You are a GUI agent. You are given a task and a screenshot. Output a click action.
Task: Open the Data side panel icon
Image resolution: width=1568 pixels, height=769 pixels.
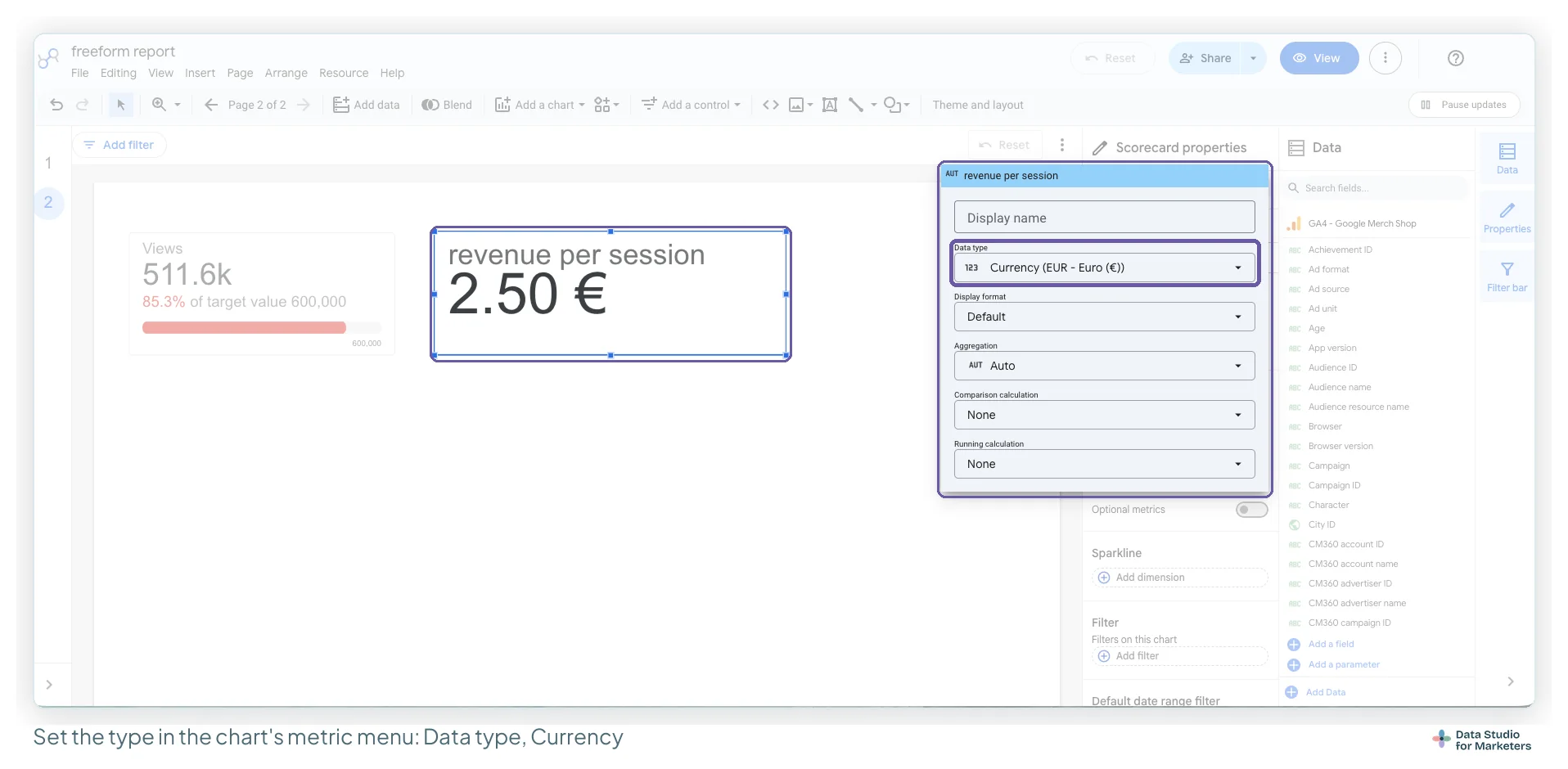[1507, 158]
